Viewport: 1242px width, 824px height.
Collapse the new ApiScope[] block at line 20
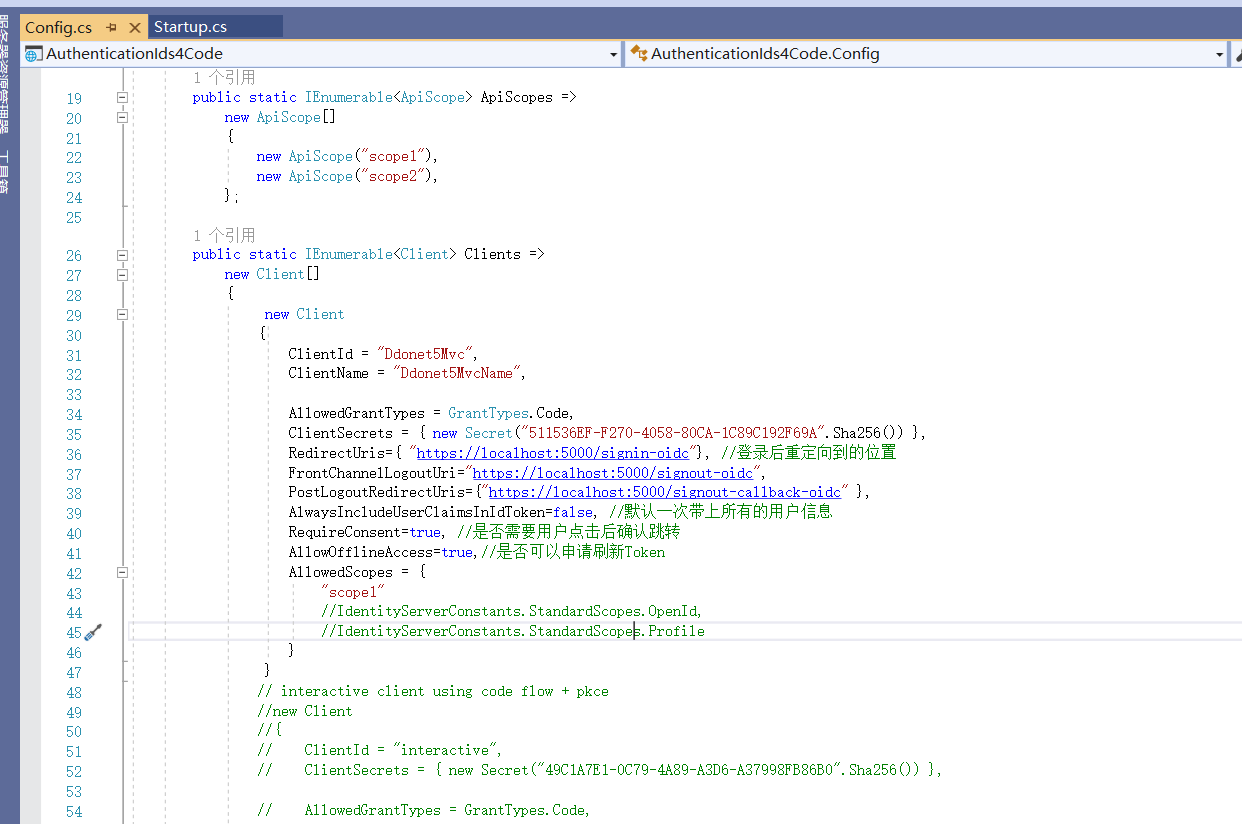pos(122,118)
